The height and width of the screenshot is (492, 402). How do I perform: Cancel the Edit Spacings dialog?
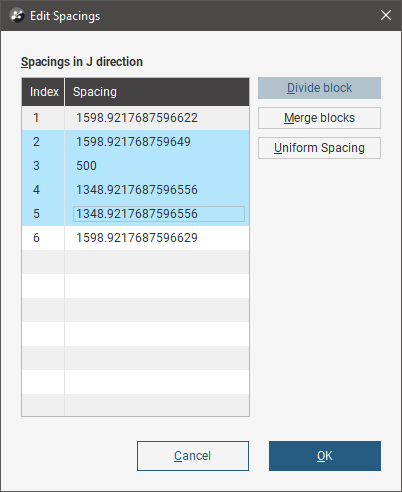[x=193, y=456]
